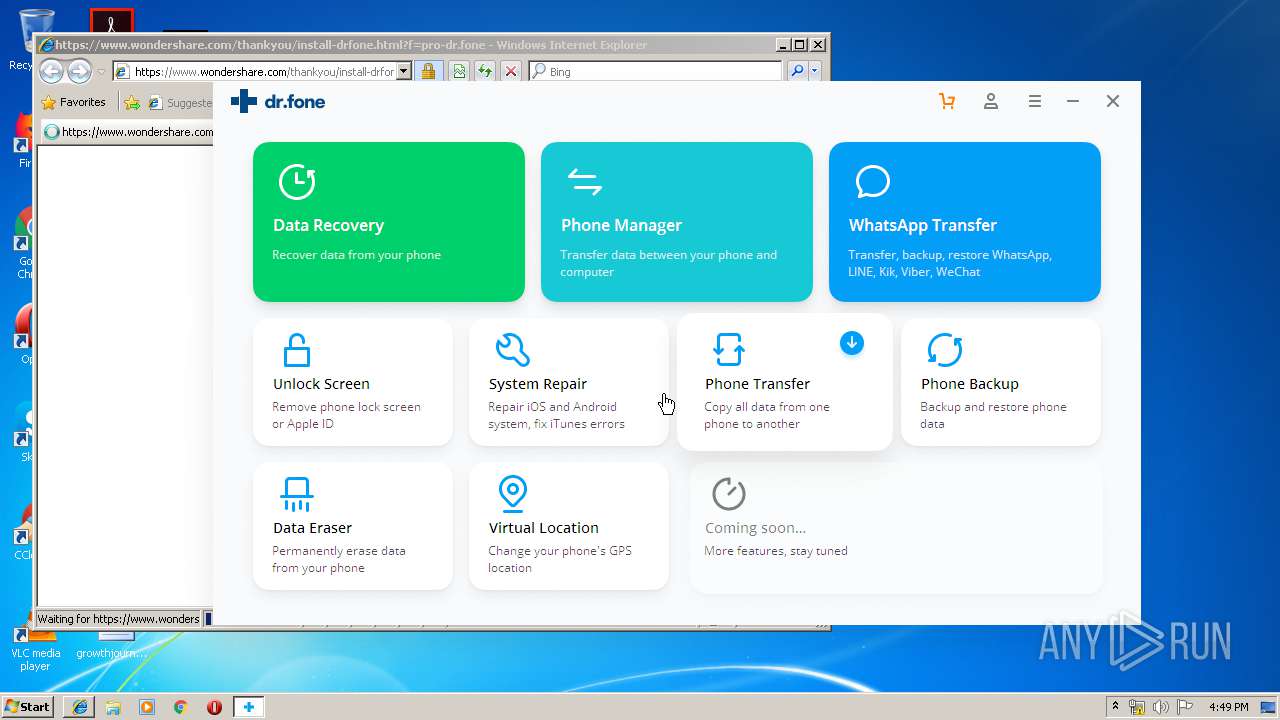The width and height of the screenshot is (1280, 720).
Task: Open the network icon in system tray
Action: [x=1137, y=707]
